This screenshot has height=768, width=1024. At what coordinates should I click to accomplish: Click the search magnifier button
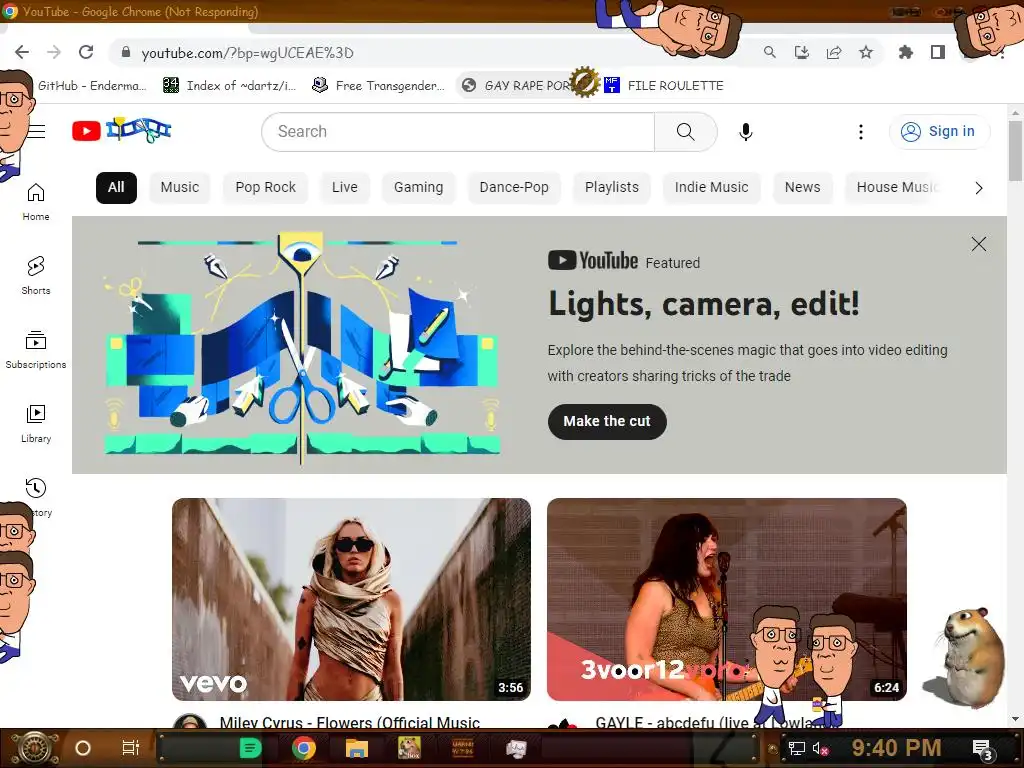pyautogui.click(x=686, y=131)
